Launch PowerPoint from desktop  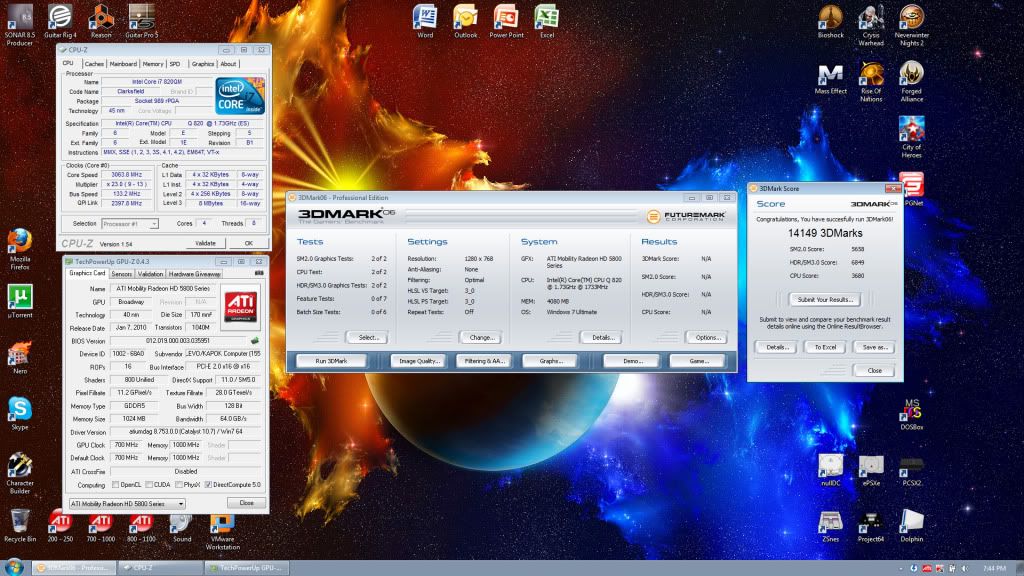point(506,21)
